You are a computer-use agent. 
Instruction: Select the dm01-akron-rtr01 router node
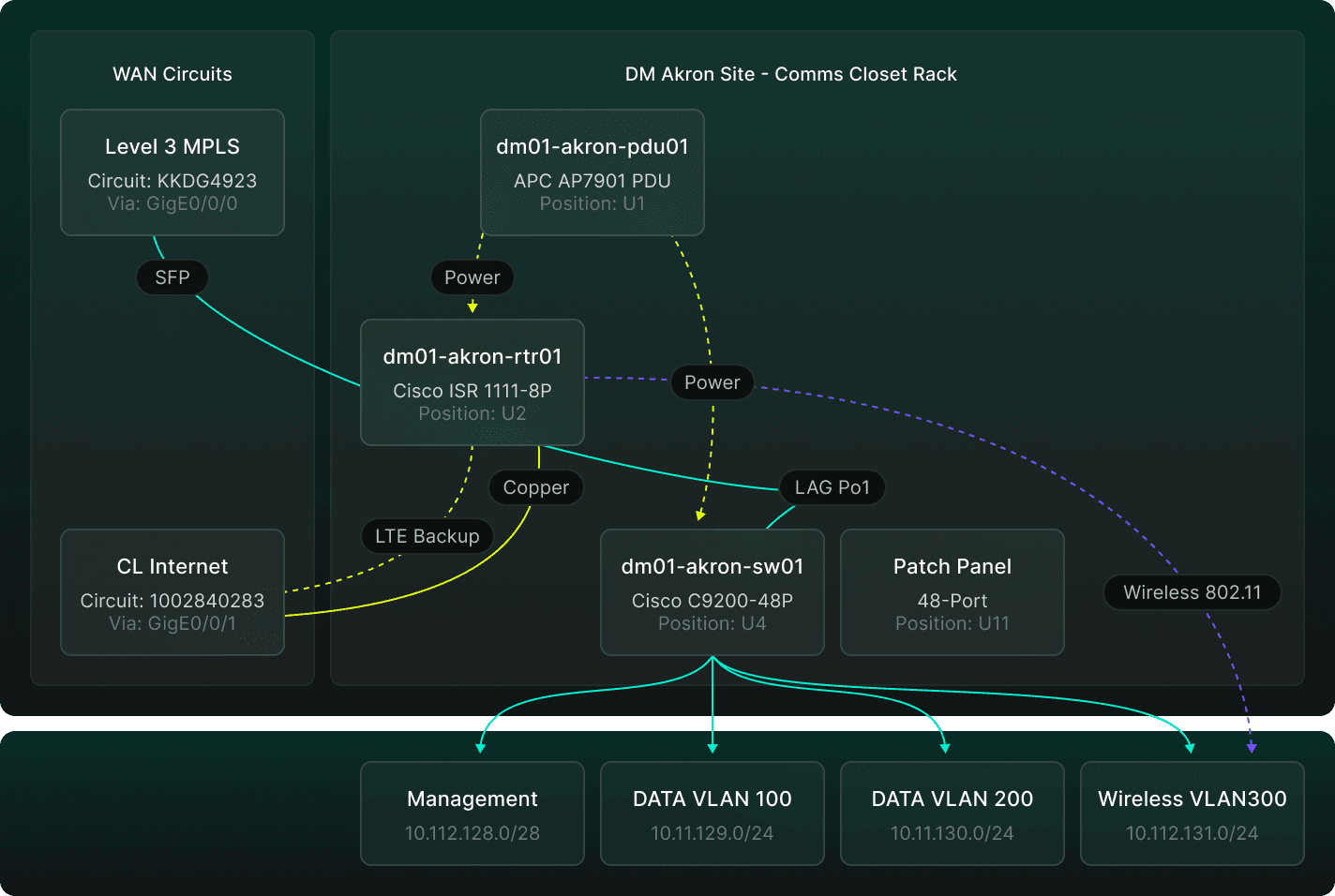[x=472, y=382]
